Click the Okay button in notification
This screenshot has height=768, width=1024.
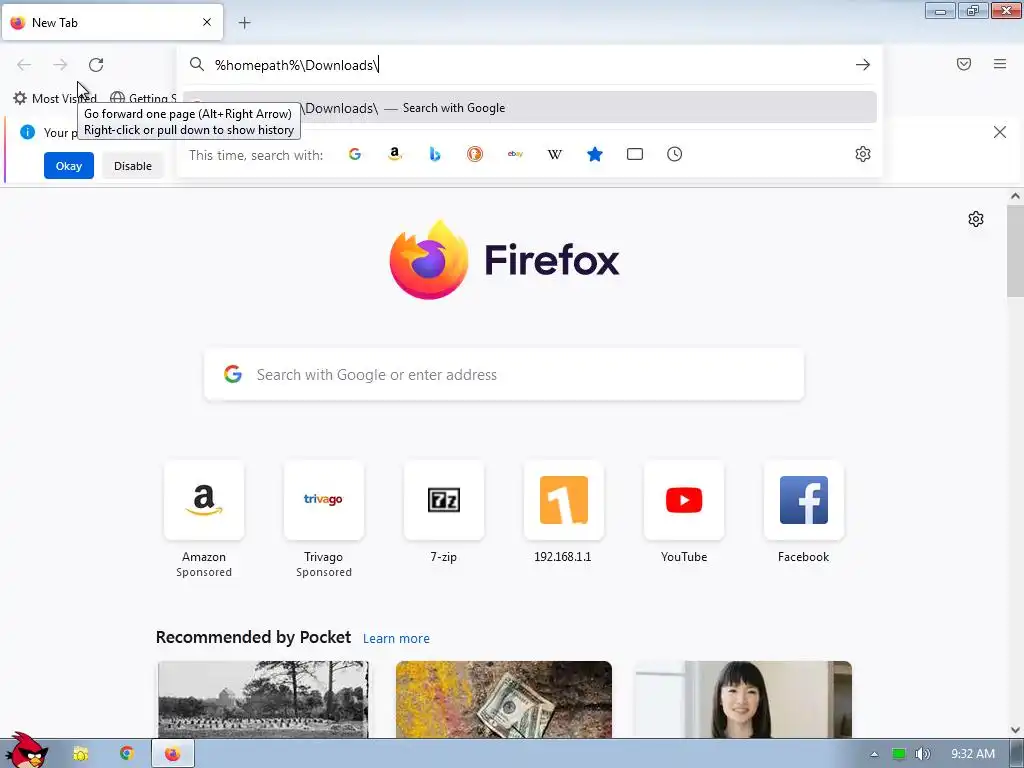69,166
